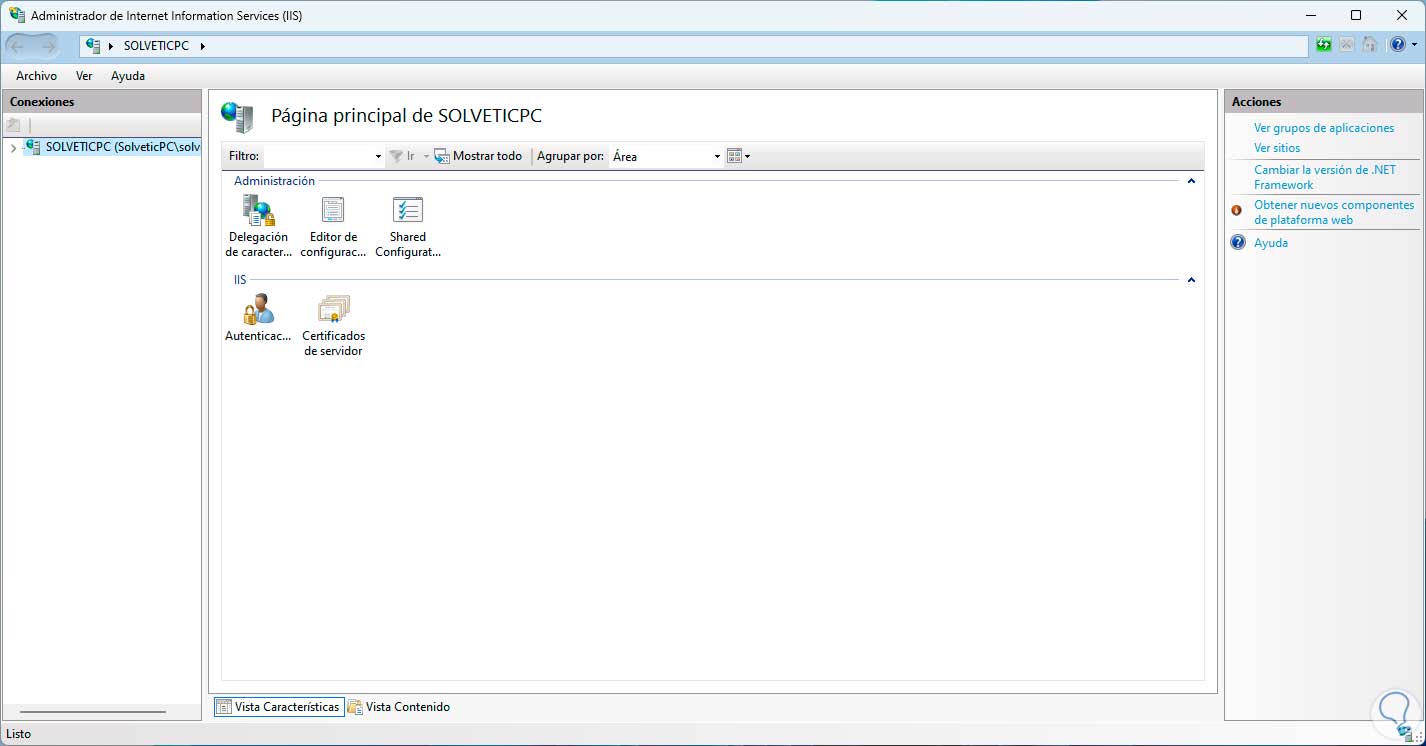Open the Shared Configuration feature
The height and width of the screenshot is (746, 1426).
click(408, 227)
